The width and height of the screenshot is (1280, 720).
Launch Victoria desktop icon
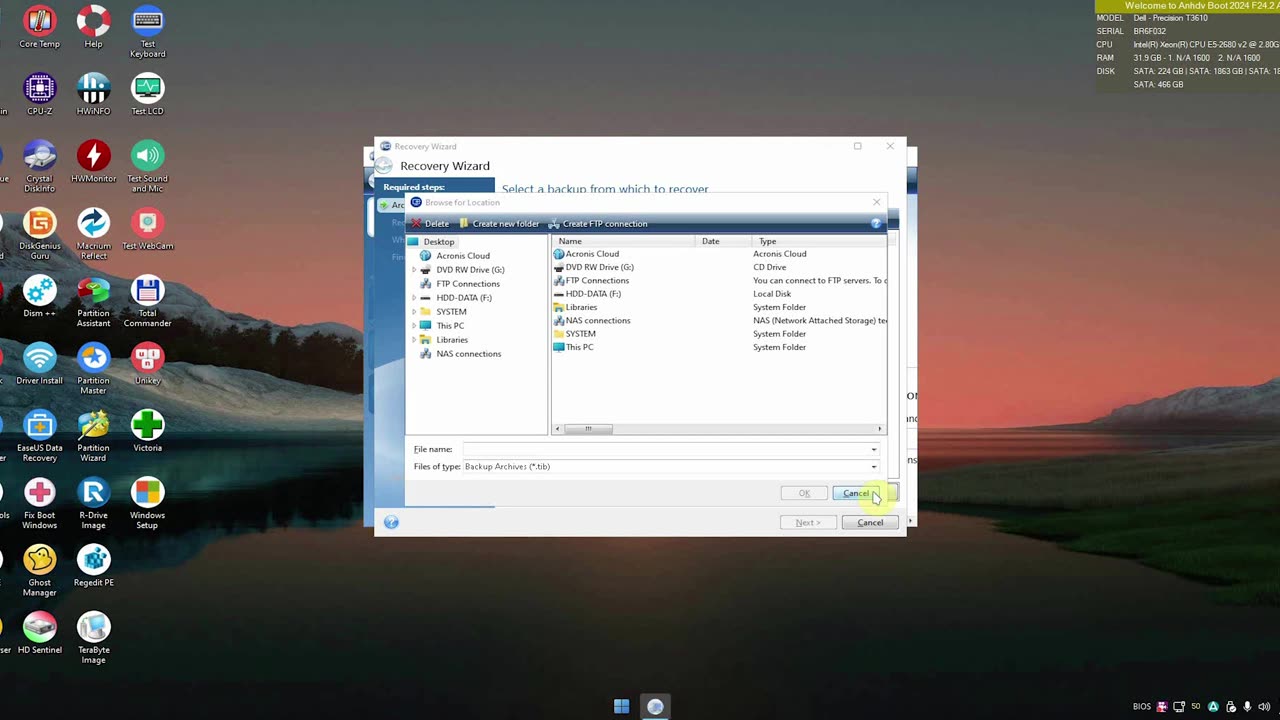click(147, 430)
